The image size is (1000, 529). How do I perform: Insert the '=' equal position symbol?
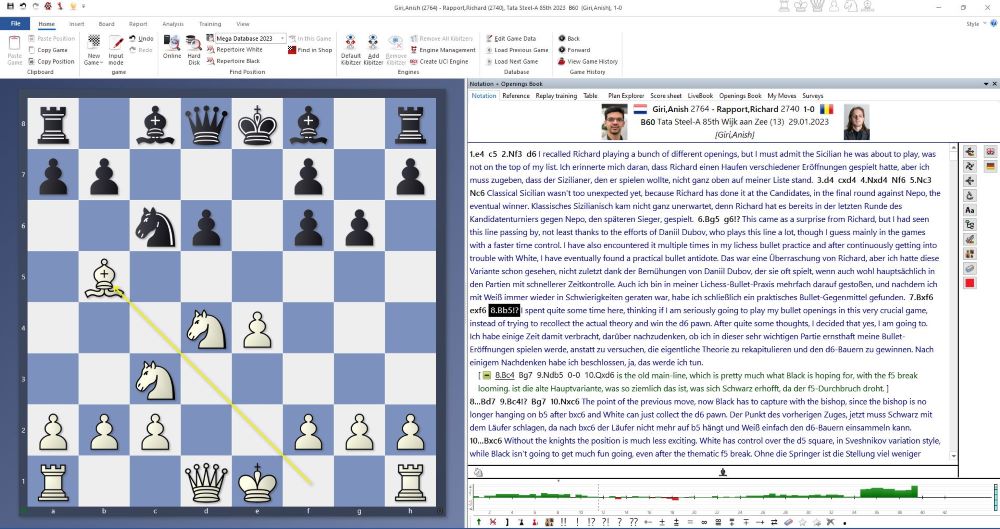(690, 522)
